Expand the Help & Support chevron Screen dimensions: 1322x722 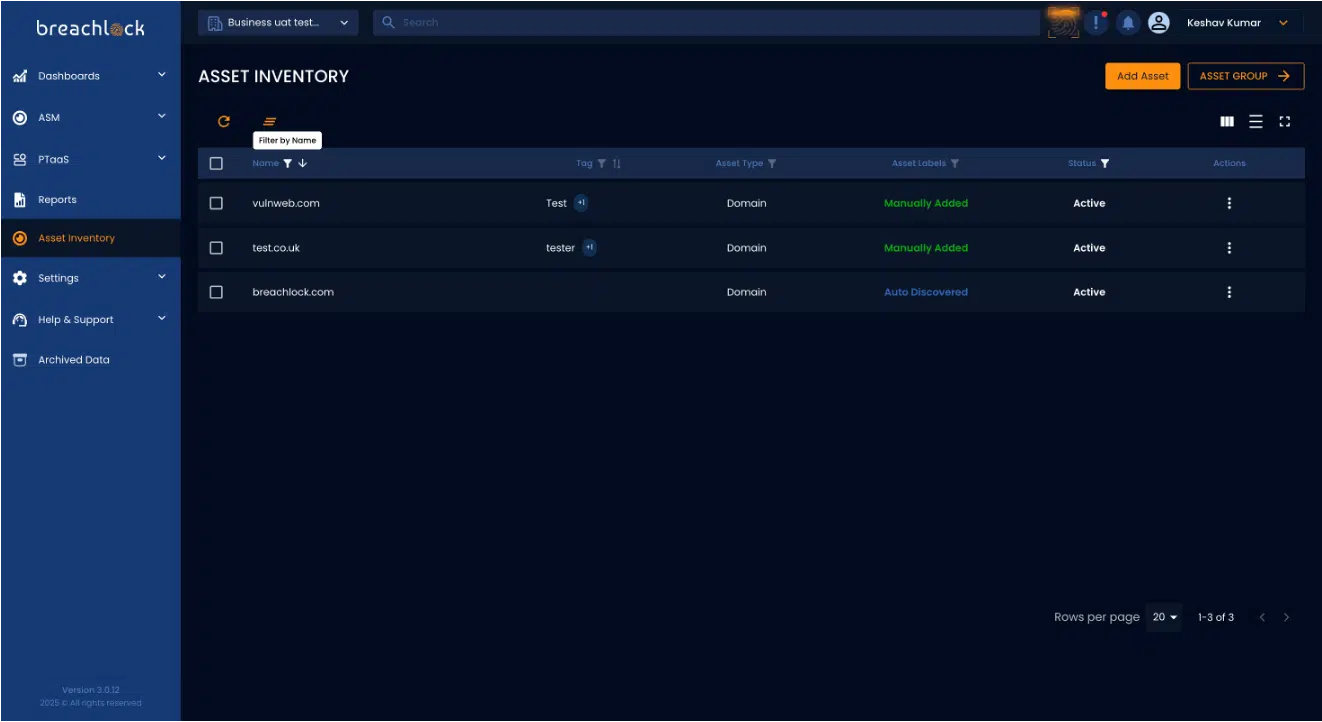coord(162,319)
